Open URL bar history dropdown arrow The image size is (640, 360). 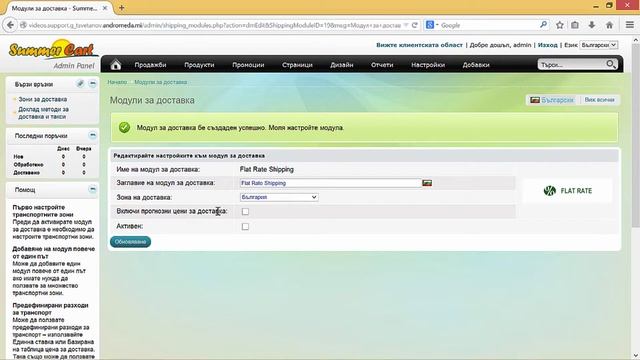point(406,25)
